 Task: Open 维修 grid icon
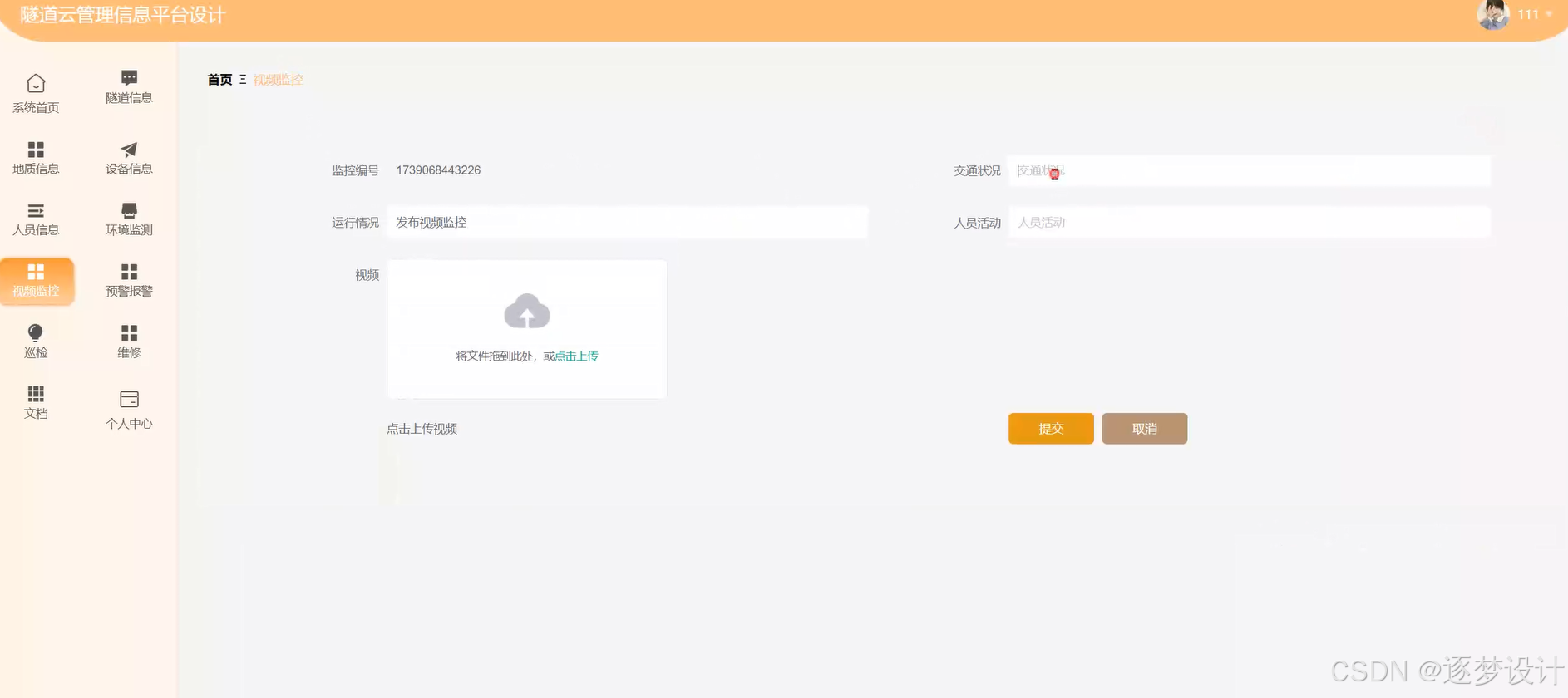[x=129, y=333]
